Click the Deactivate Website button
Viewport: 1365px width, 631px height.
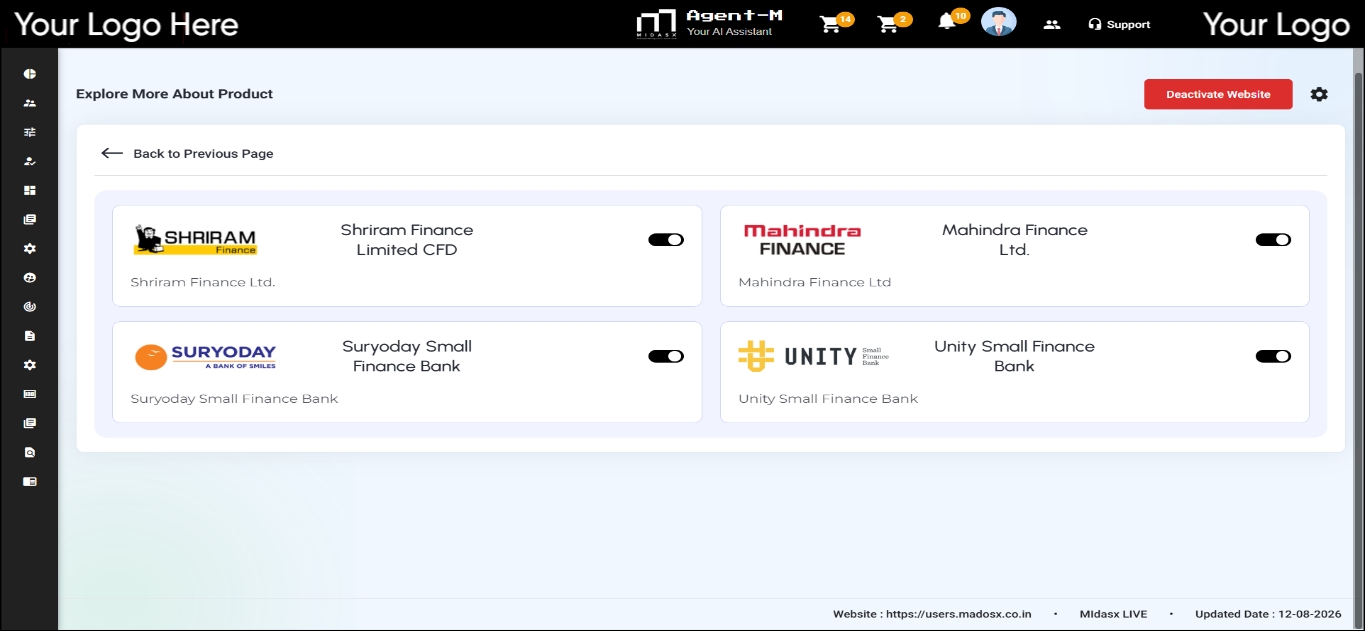[x=1218, y=94]
